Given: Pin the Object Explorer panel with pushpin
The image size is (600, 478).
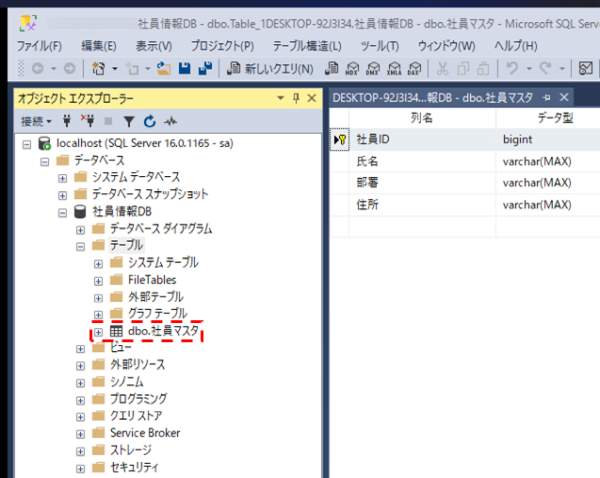Looking at the screenshot, I should click(296, 98).
